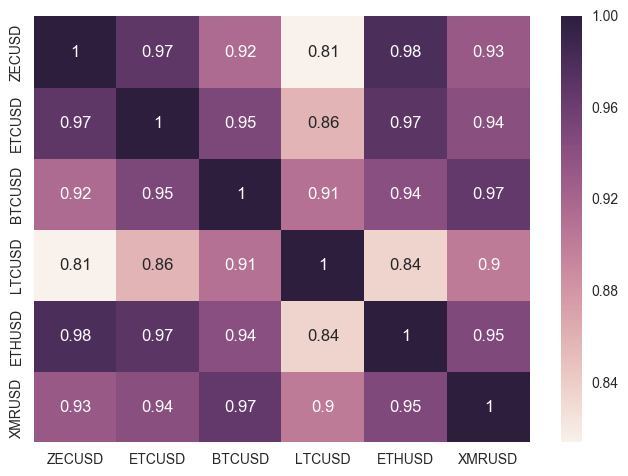Click the ETCUSD label on the bottom axis
Image resolution: width=628 pixels, height=476 pixels.
157,459
